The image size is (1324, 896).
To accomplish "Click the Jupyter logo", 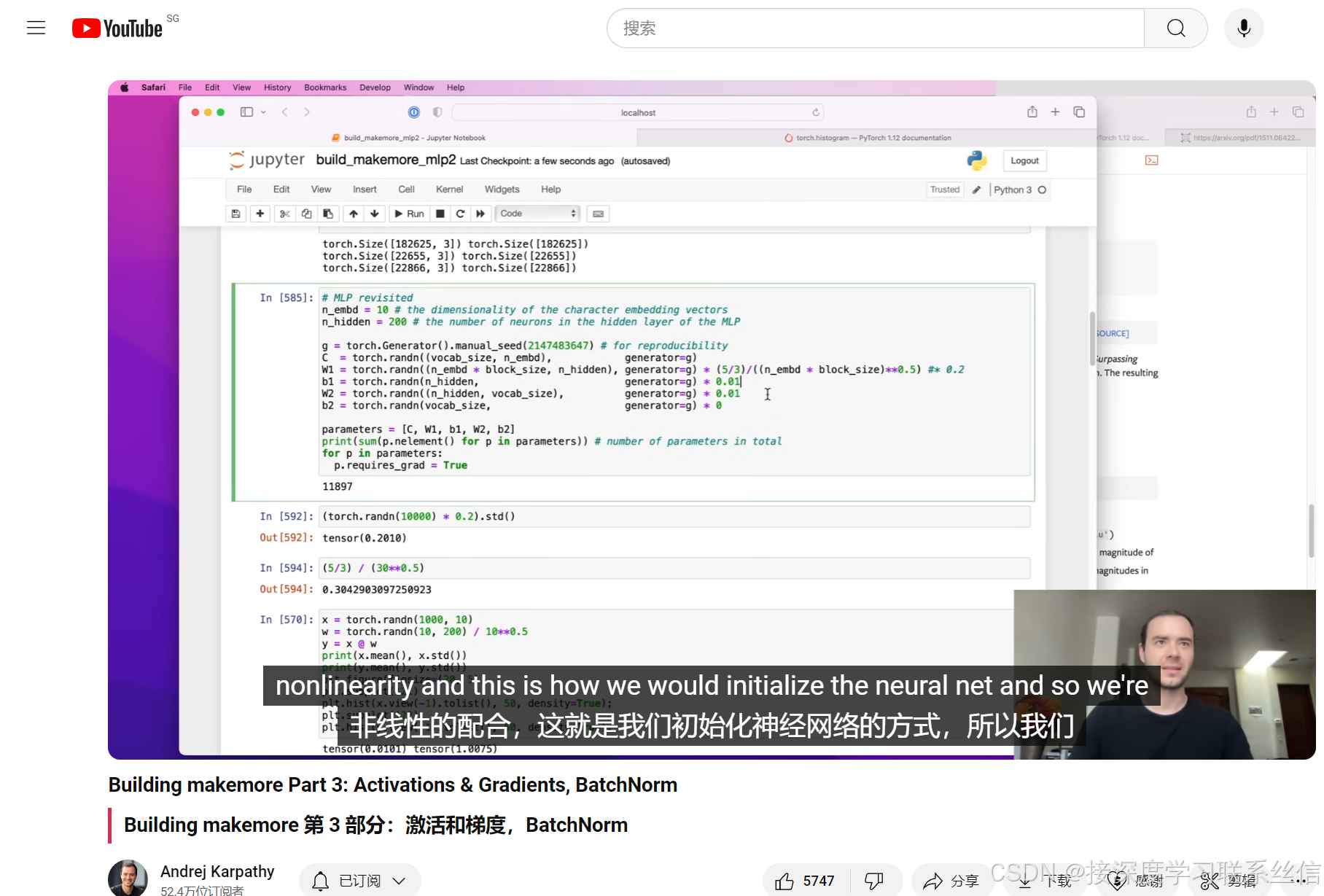I will (267, 160).
